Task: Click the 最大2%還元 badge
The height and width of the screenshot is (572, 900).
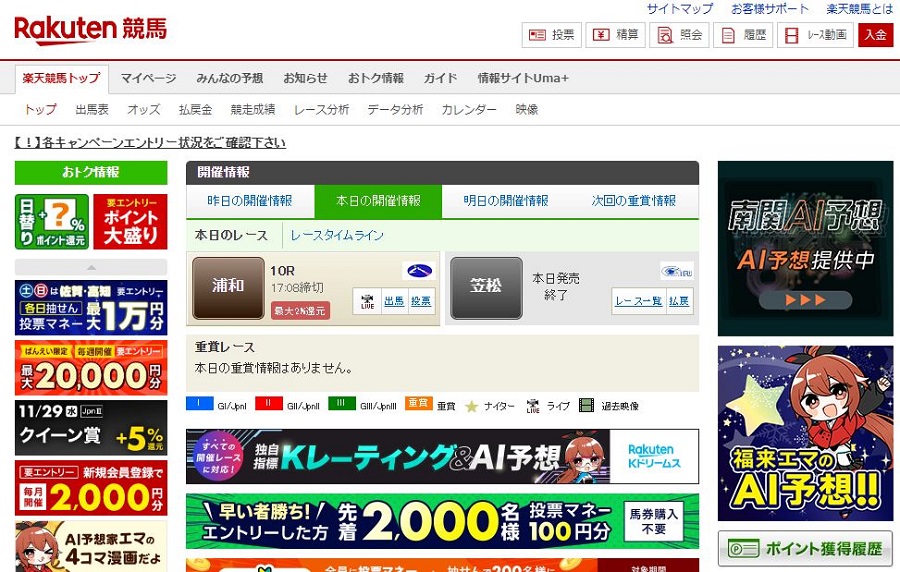Action: point(300,310)
